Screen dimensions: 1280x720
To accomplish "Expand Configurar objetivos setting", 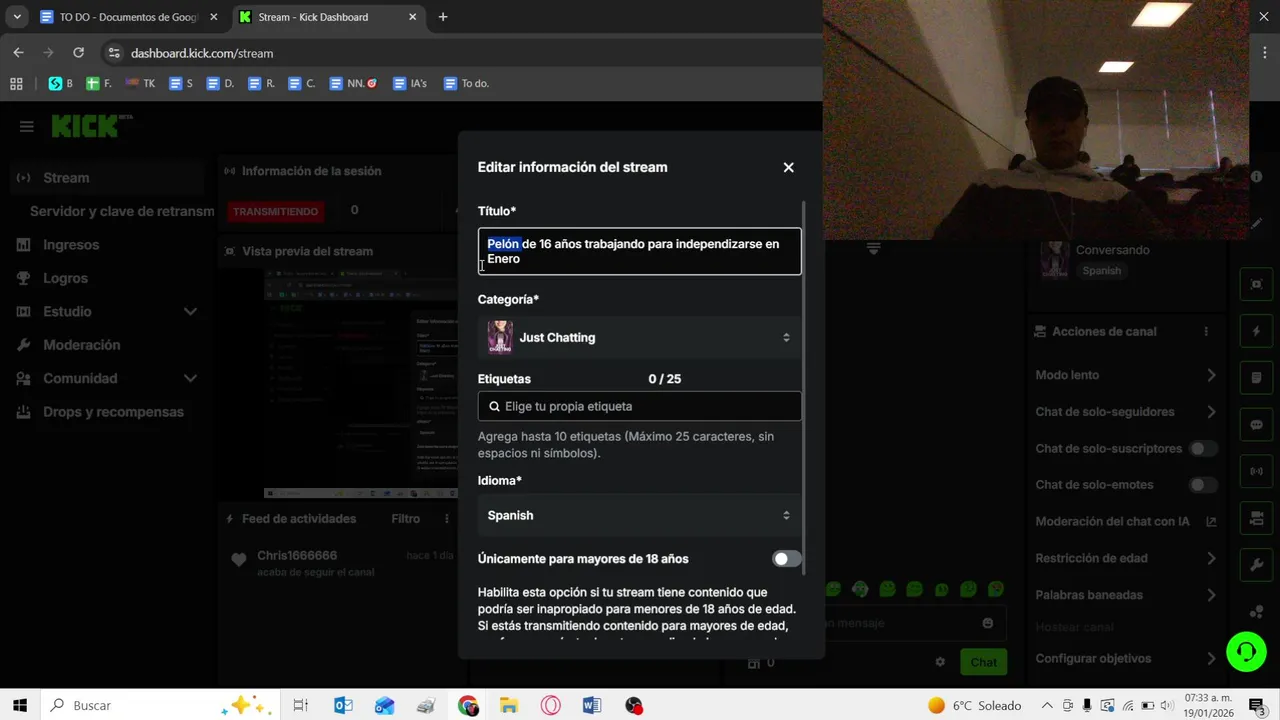I will tap(1126, 659).
